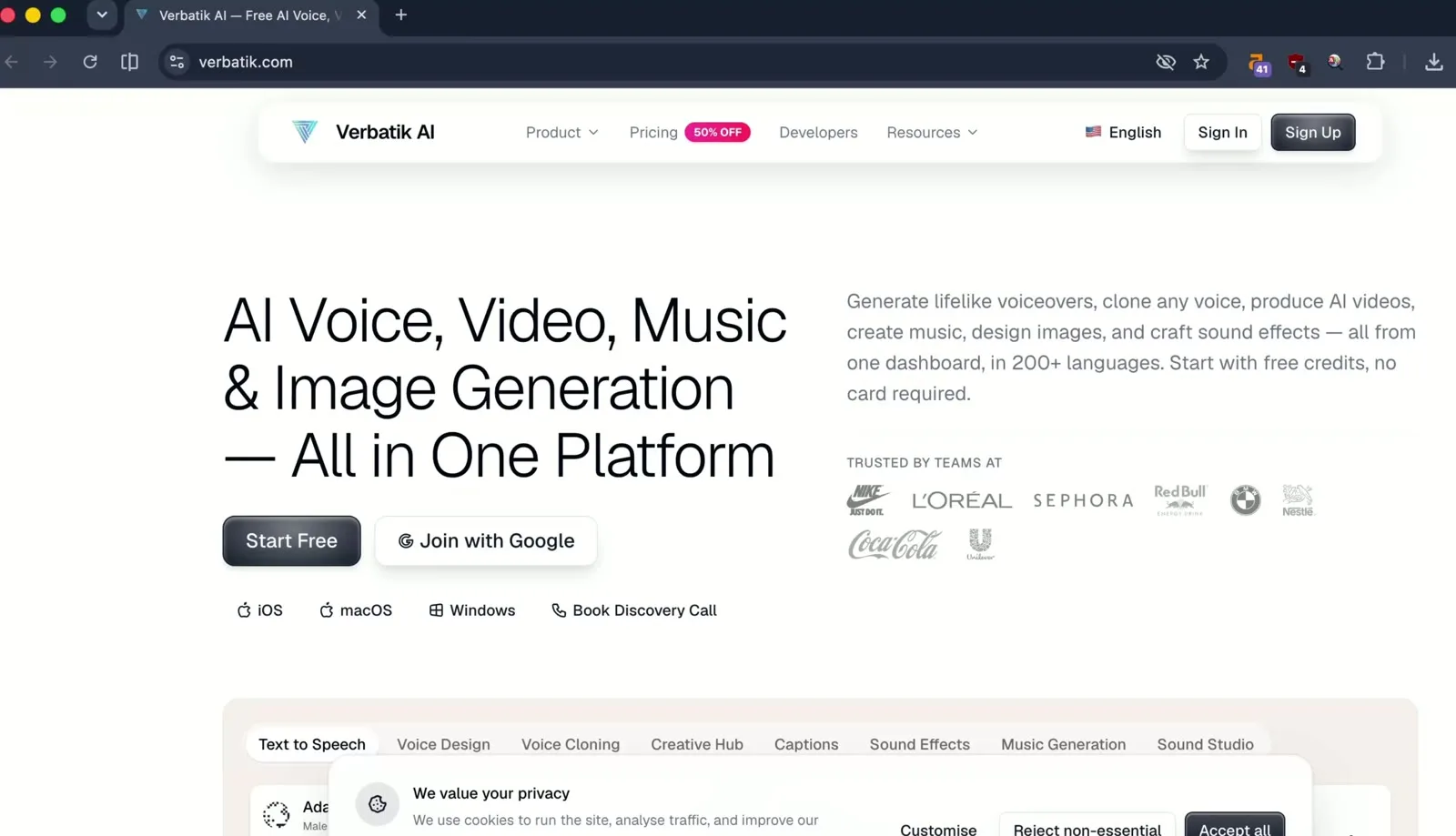Click the Sign In button
Image resolution: width=1456 pixels, height=836 pixels.
click(1222, 133)
